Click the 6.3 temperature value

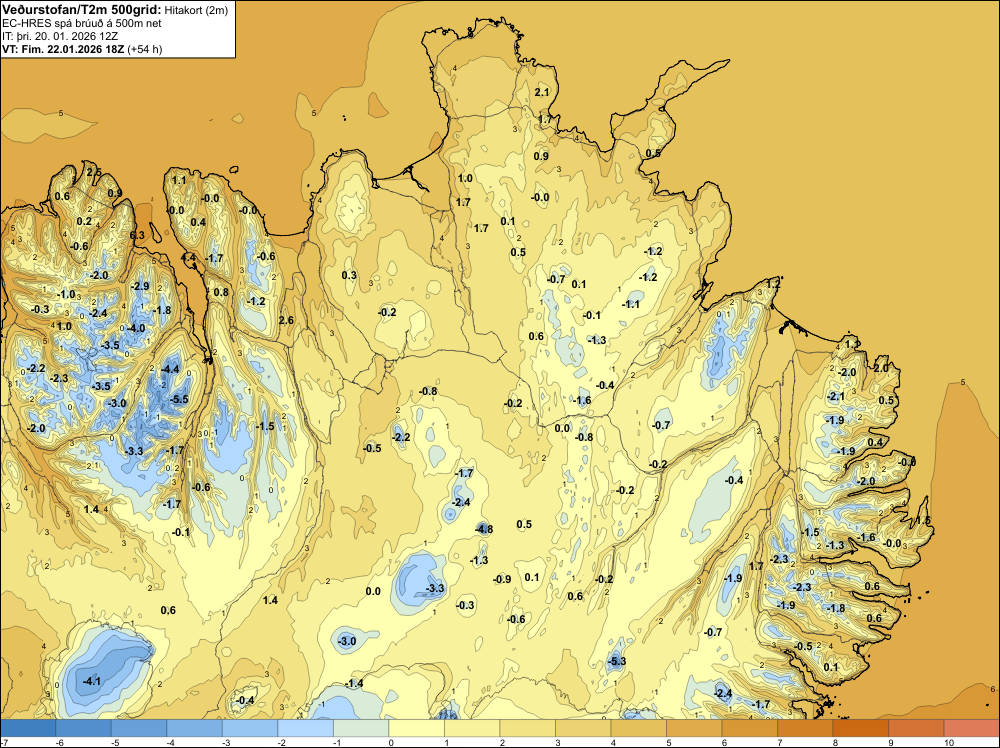137,235
